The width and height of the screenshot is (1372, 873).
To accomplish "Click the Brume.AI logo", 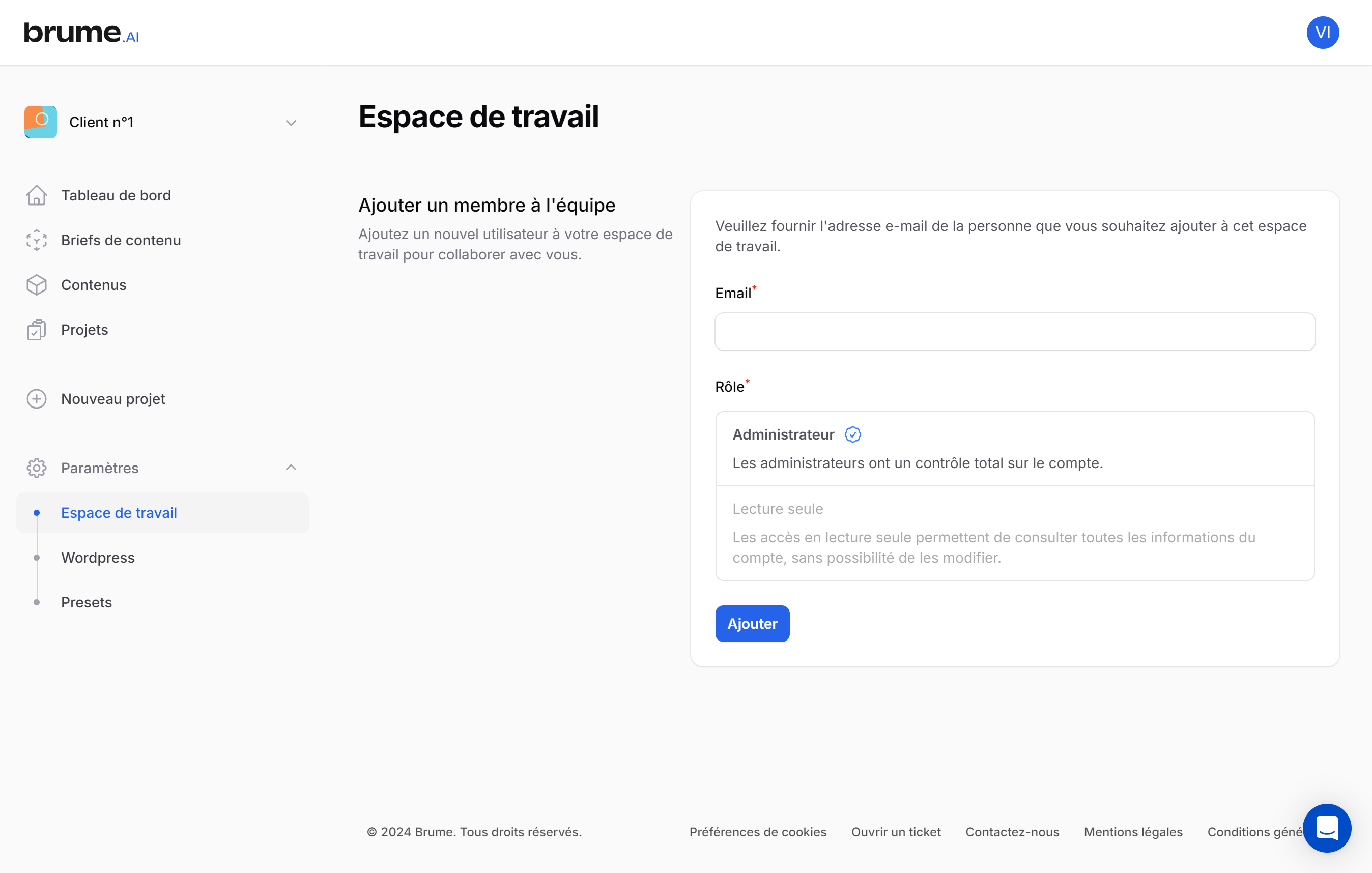I will [81, 33].
